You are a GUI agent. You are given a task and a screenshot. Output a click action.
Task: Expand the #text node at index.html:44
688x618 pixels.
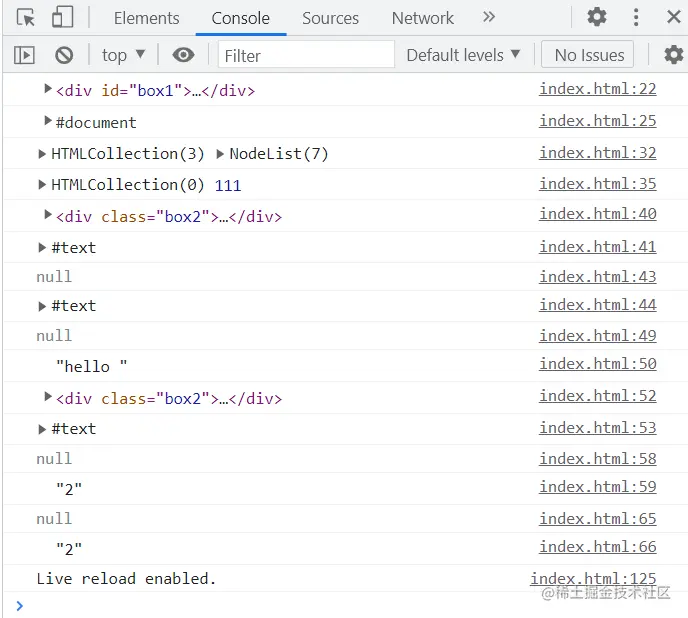(x=42, y=306)
